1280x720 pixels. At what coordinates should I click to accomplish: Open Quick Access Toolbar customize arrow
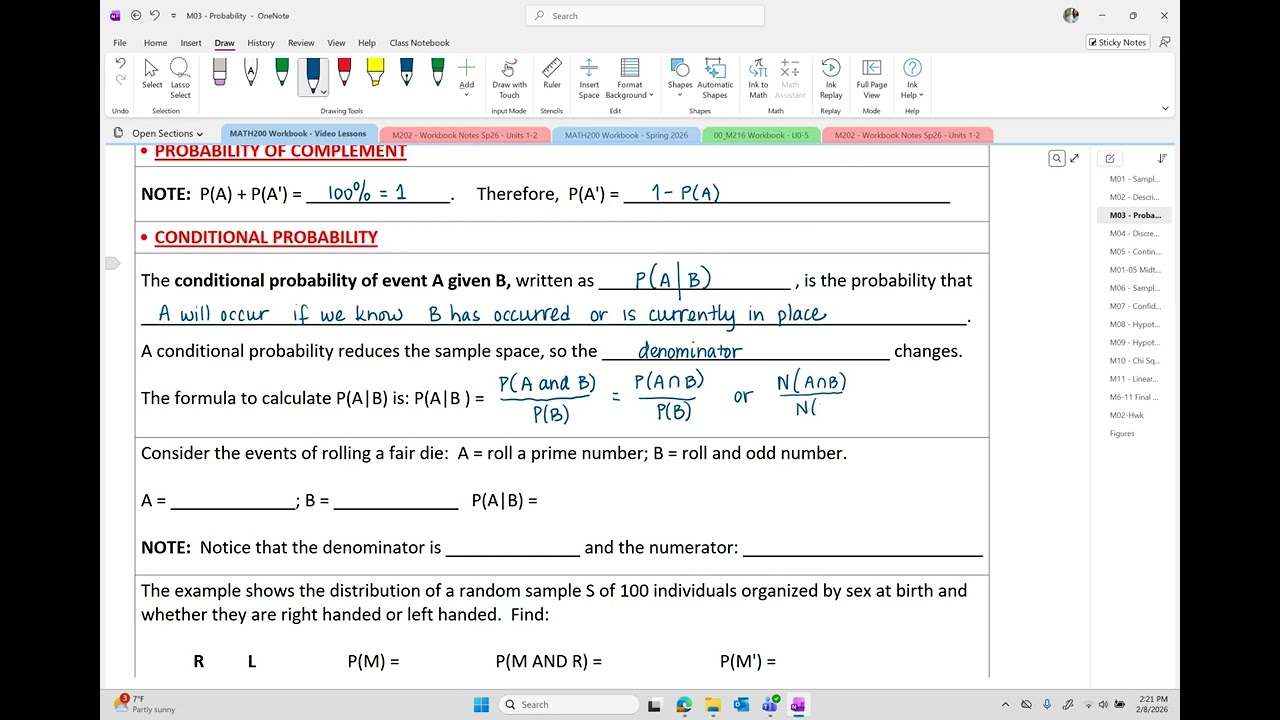(174, 16)
